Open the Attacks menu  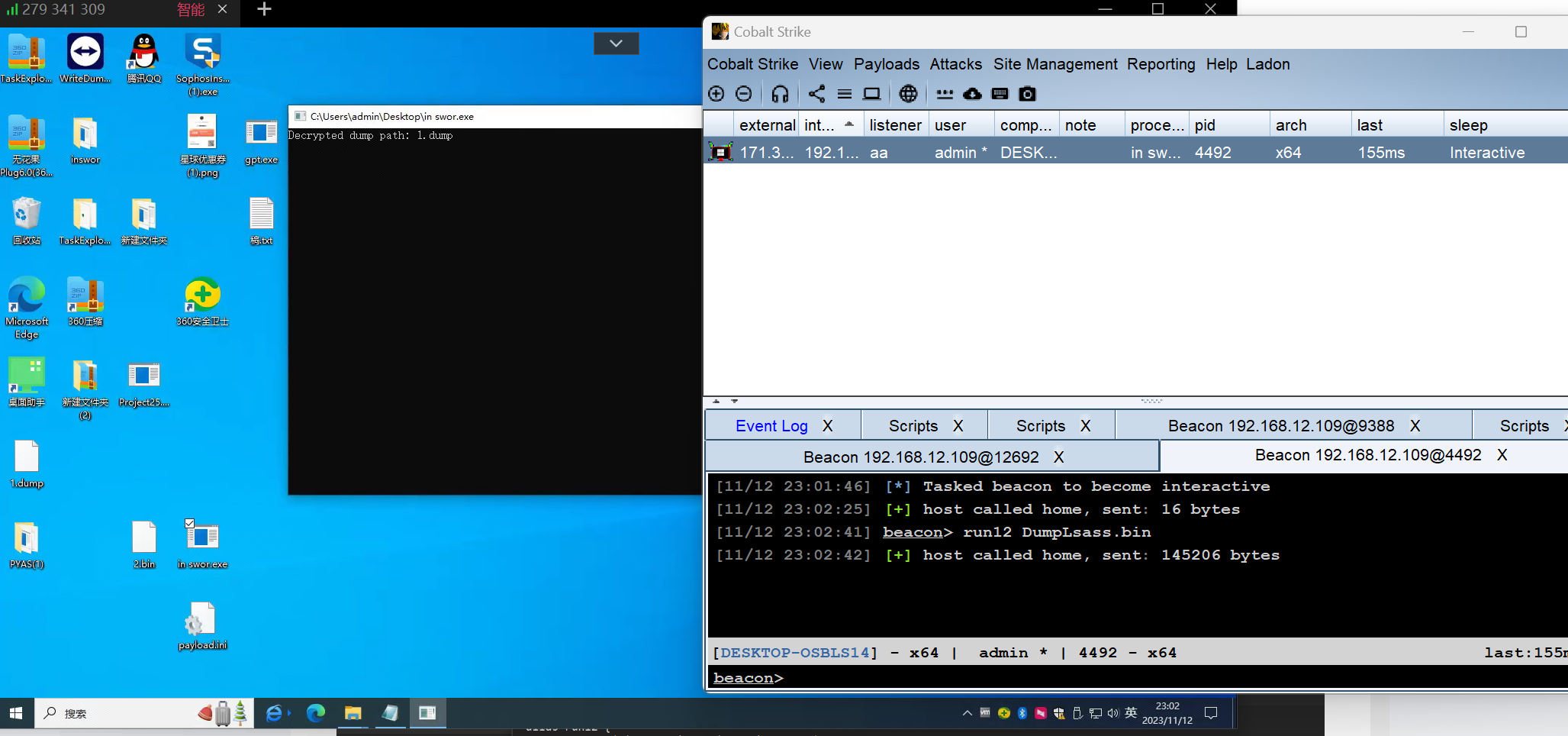[955, 64]
